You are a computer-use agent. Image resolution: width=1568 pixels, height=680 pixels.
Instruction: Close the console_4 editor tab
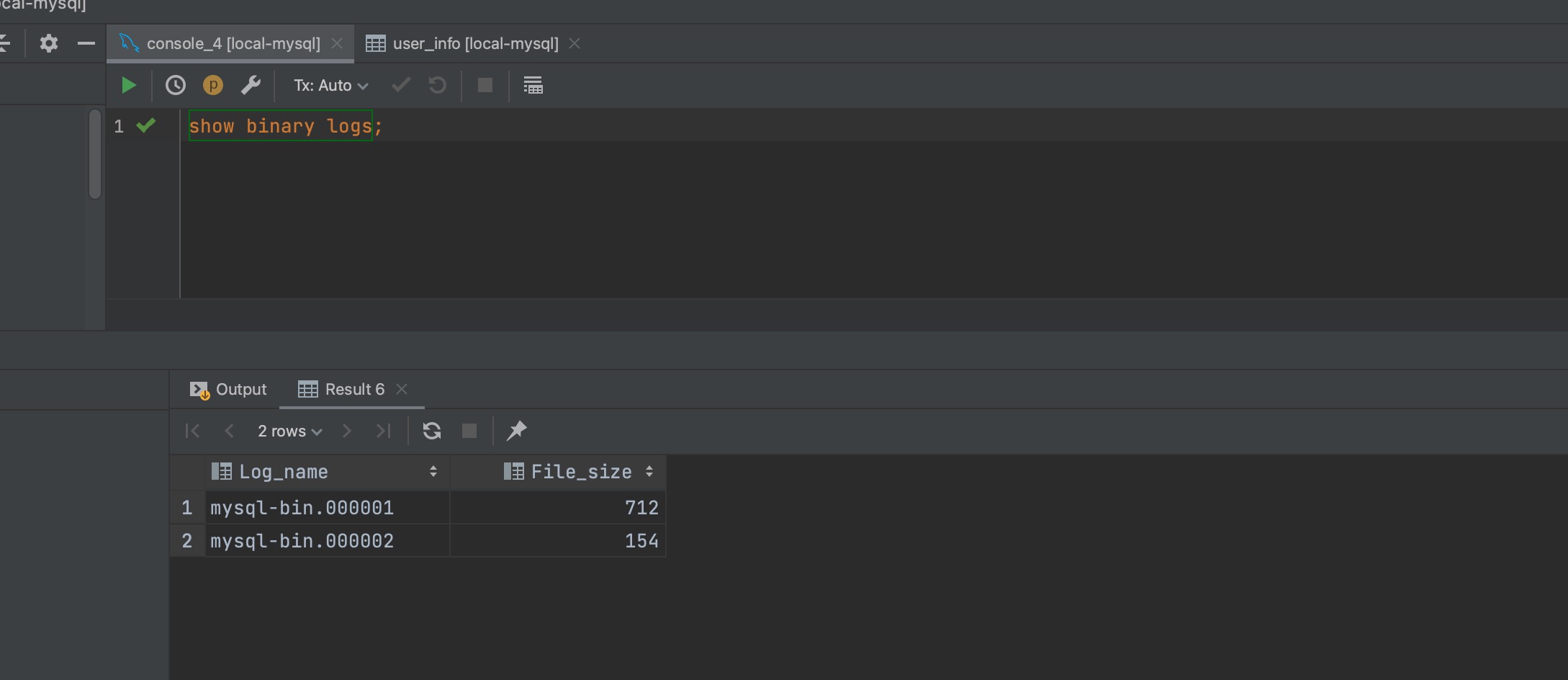(337, 44)
